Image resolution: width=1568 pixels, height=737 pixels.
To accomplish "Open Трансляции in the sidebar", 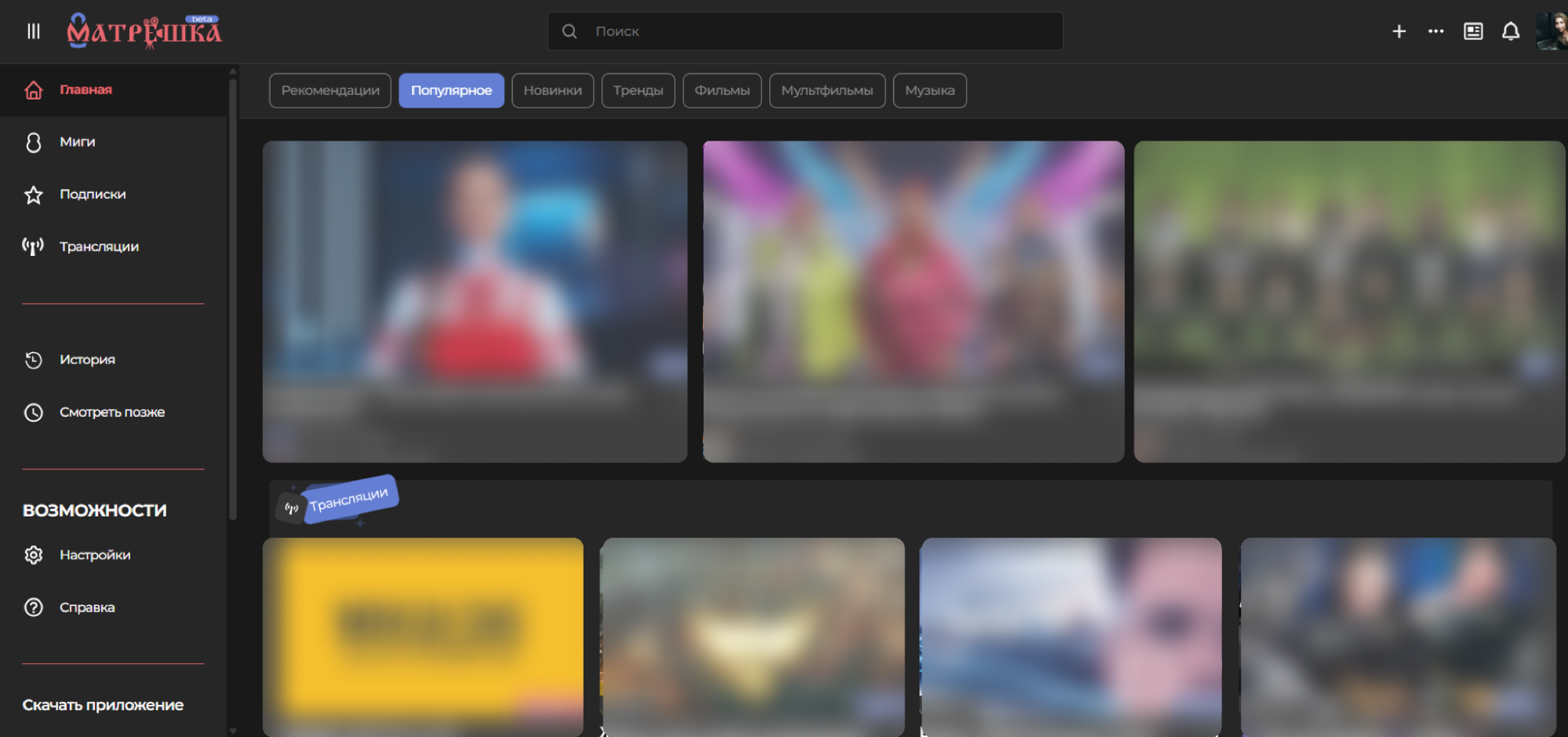I will [99, 247].
